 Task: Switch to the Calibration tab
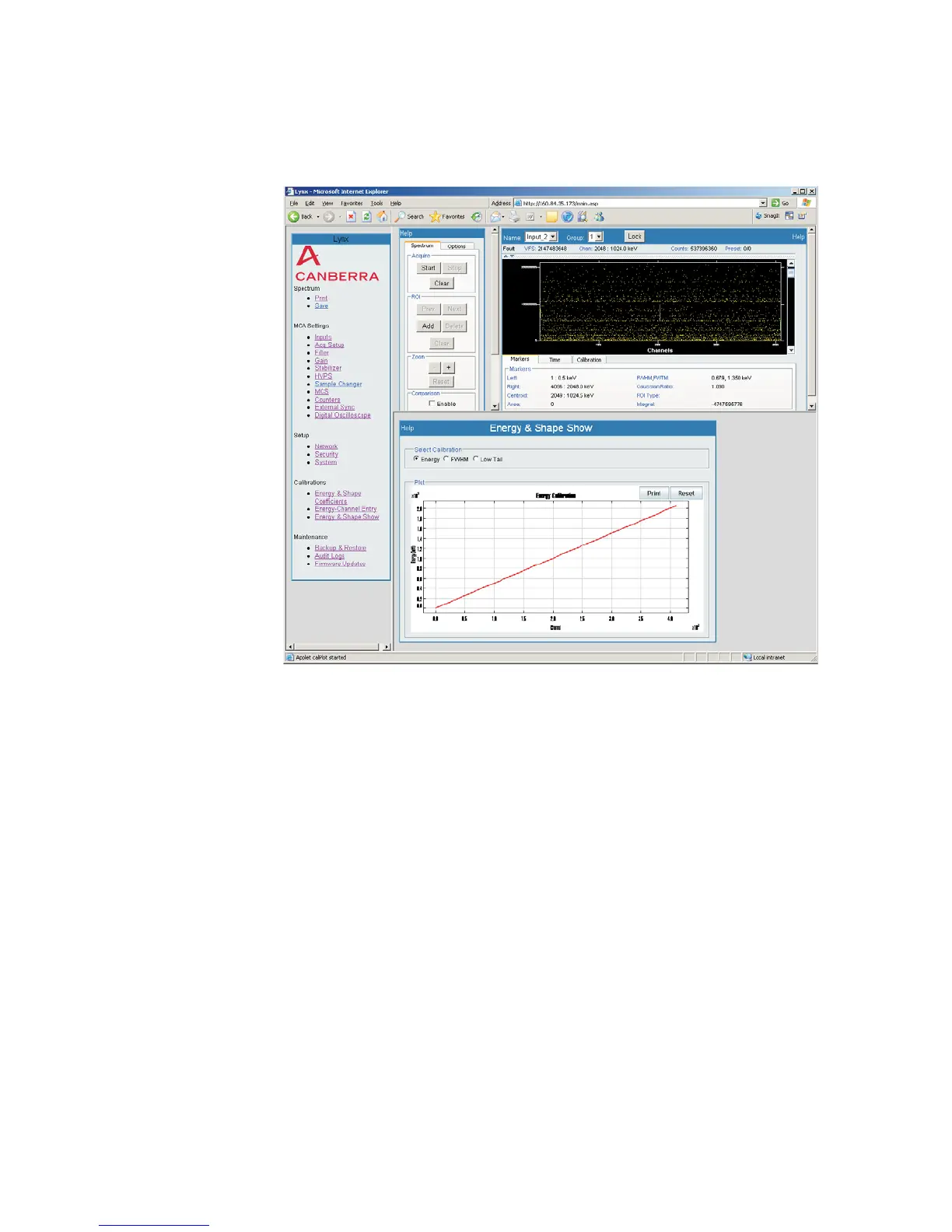[589, 359]
